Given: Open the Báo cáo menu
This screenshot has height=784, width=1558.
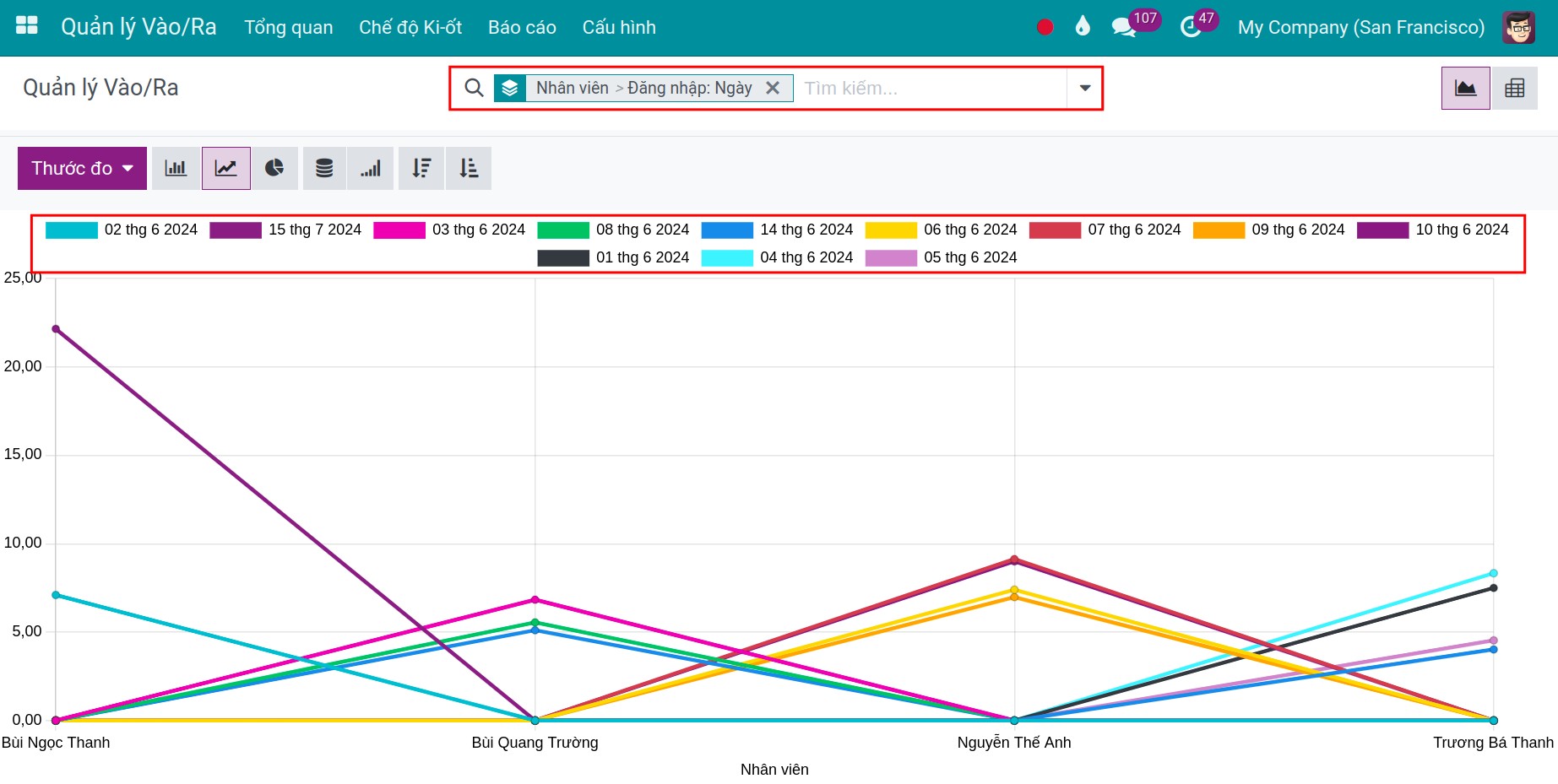Looking at the screenshot, I should (522, 27).
